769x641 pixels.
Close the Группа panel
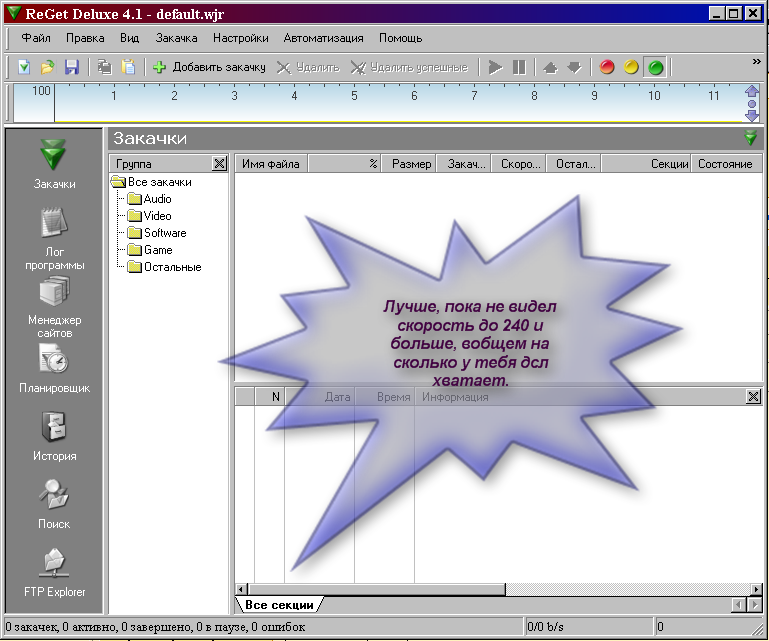point(220,163)
